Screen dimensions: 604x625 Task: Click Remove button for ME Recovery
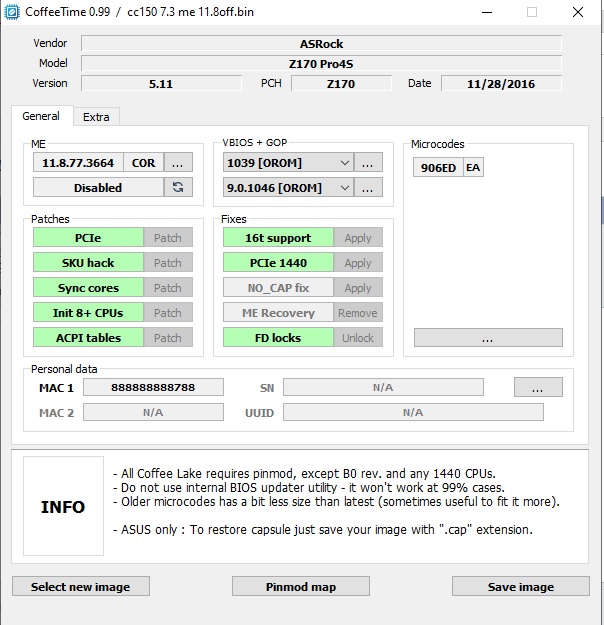pos(358,312)
